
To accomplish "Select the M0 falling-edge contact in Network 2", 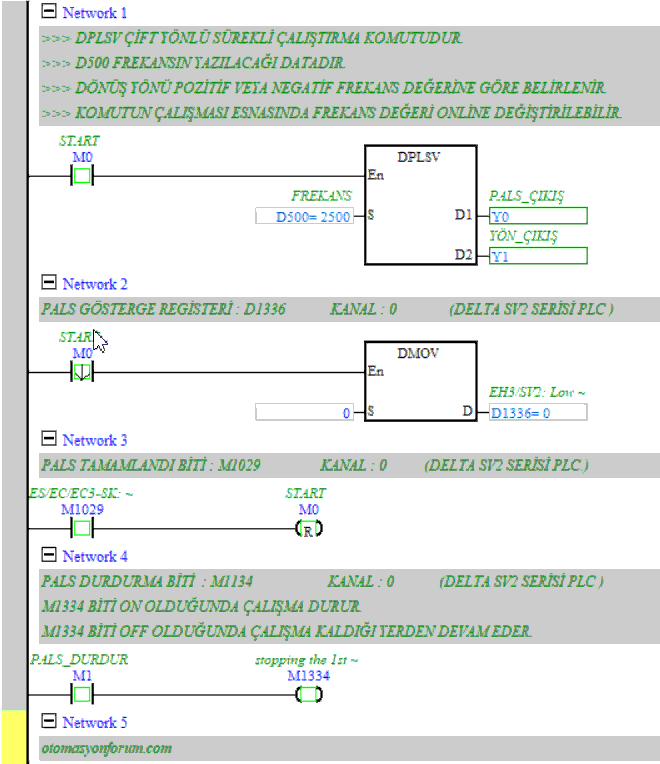I will coord(82,372).
